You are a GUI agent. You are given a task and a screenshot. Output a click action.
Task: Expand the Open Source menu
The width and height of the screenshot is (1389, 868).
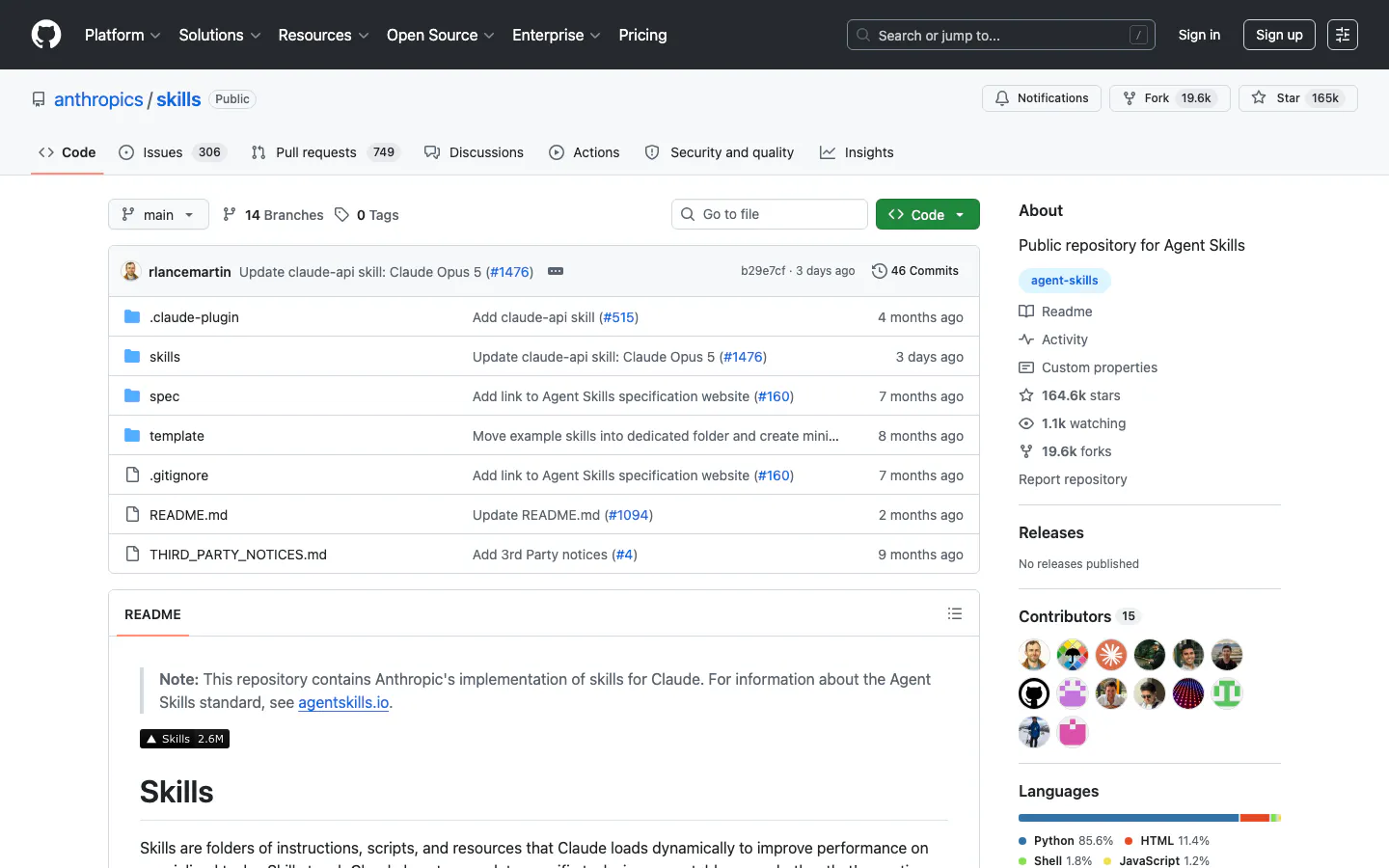point(441,35)
